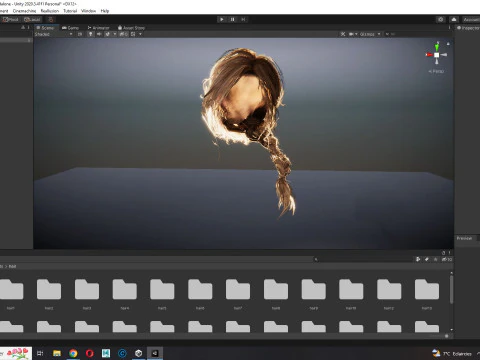
Task: Open the Inspector tab
Action: pos(468,28)
